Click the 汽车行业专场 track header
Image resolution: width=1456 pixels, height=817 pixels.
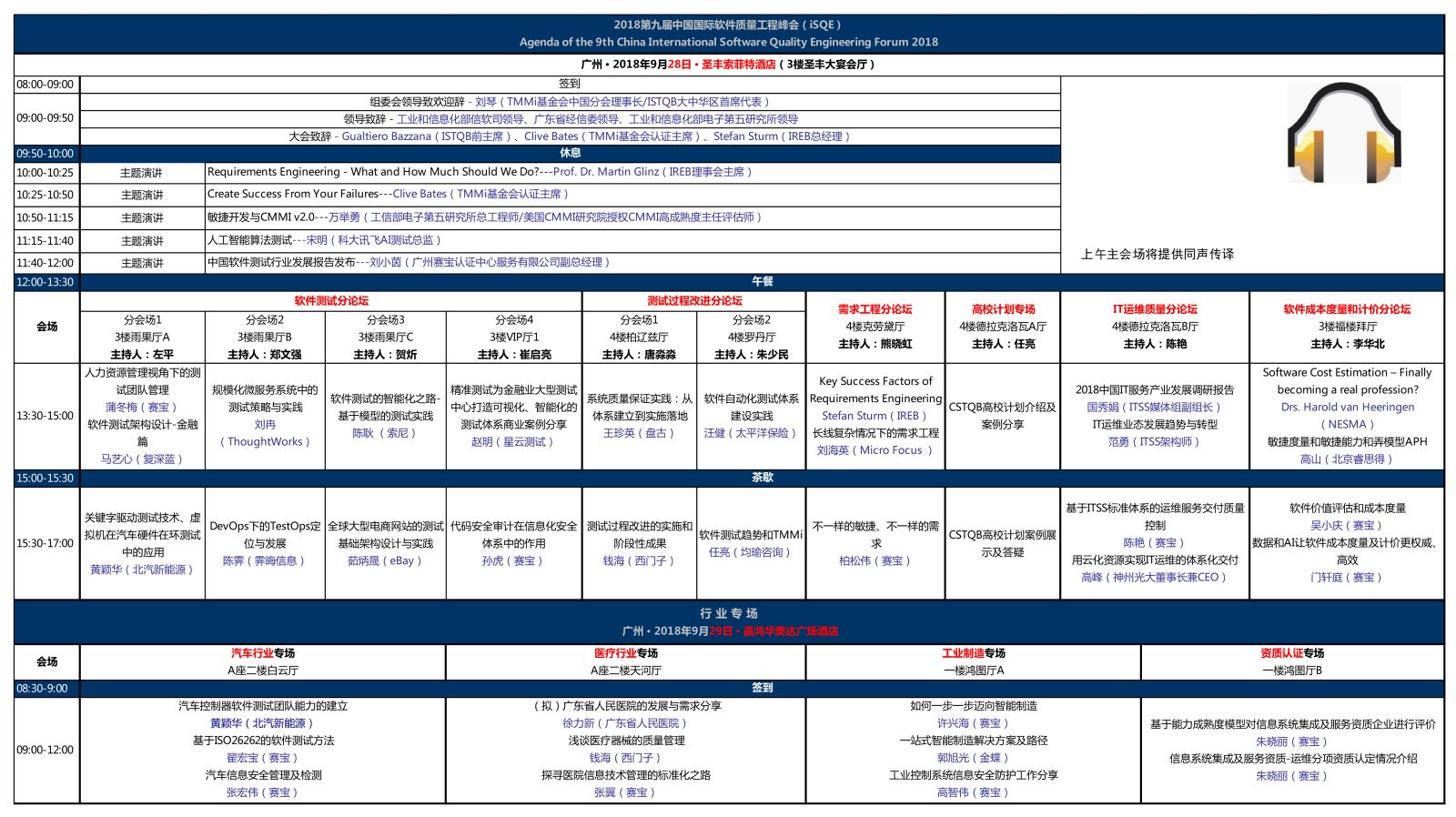[x=263, y=653]
